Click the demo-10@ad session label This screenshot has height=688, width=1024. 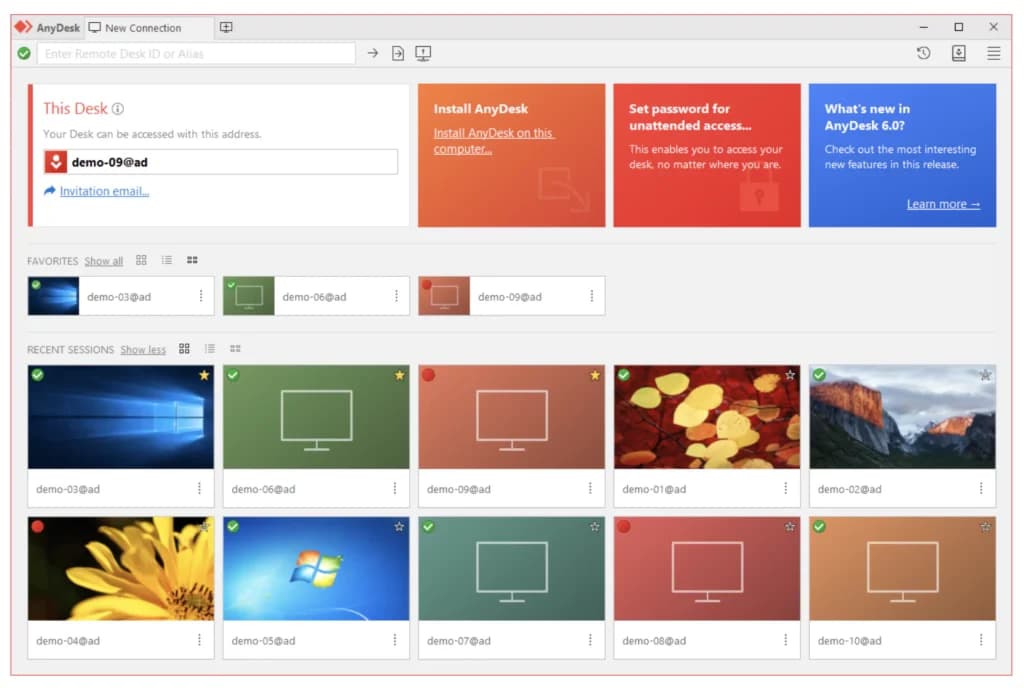(849, 640)
